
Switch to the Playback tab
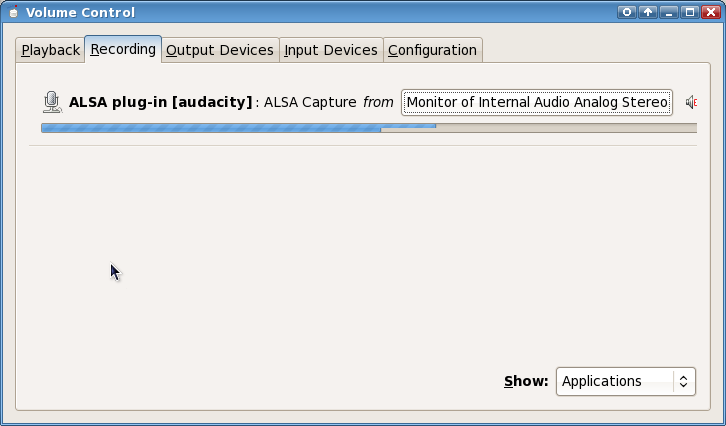50,50
